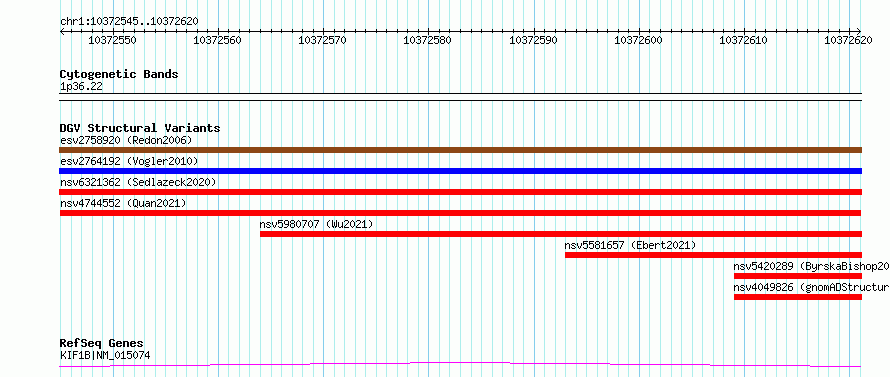This screenshot has width=890, height=377.
Task: Click ruler position 10372620
Action: [849, 40]
